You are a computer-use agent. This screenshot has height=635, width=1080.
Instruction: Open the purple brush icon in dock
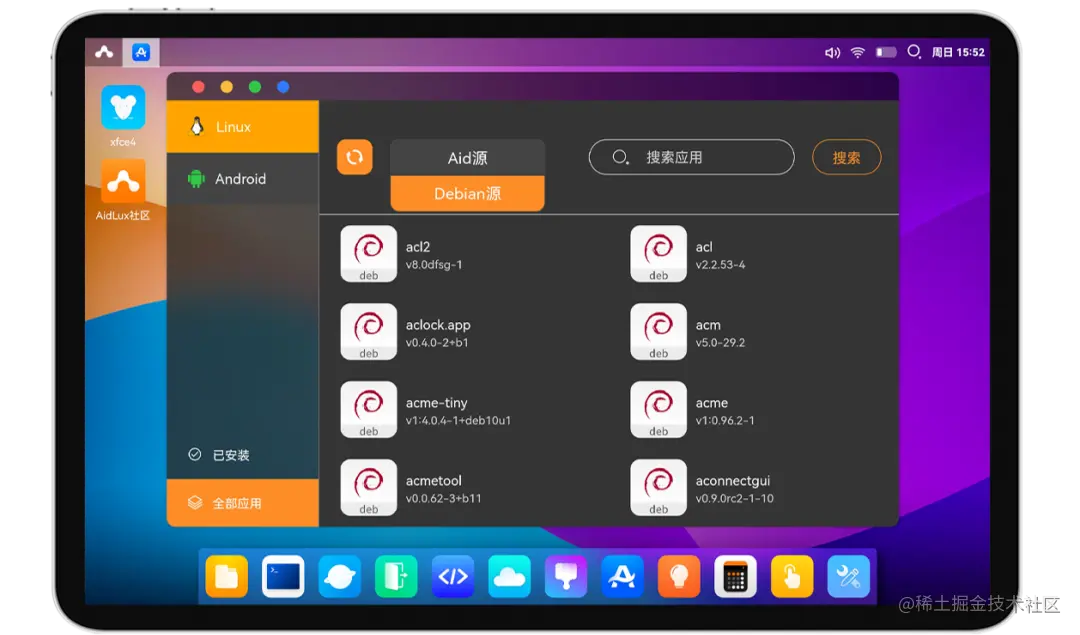[x=565, y=576]
